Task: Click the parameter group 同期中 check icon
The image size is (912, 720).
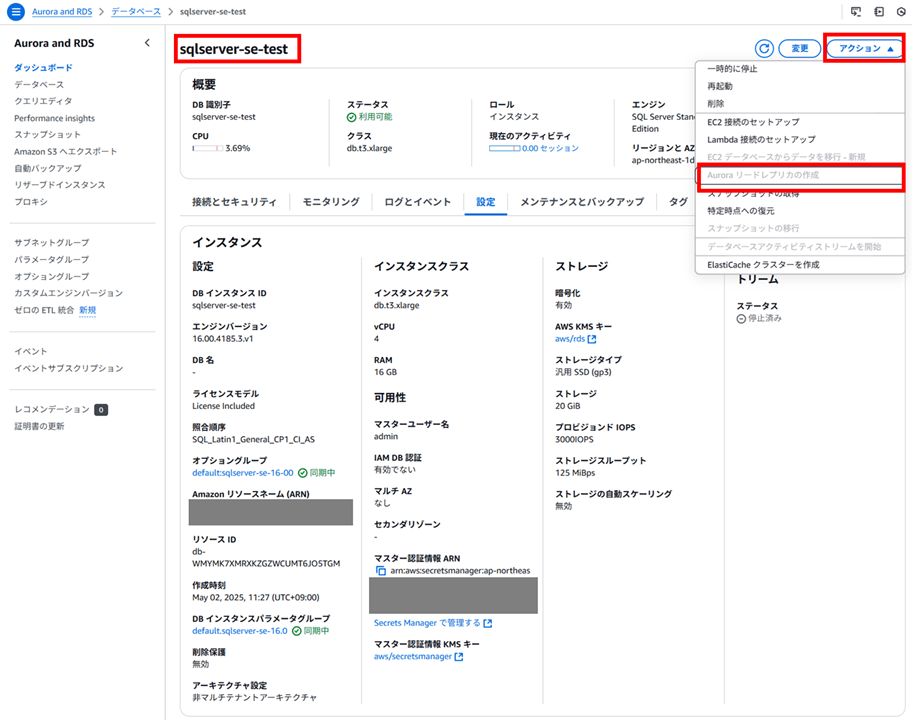Action: pyautogui.click(x=297, y=631)
